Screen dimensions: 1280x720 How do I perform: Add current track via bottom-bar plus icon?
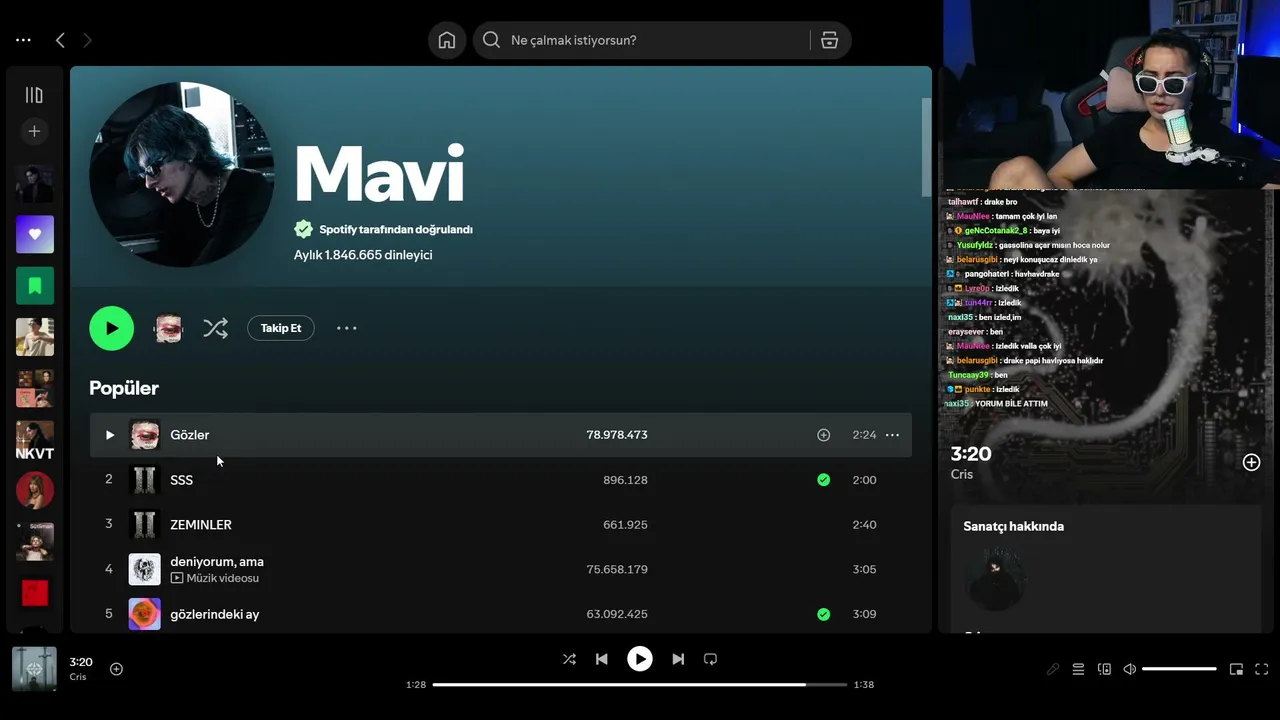point(116,669)
